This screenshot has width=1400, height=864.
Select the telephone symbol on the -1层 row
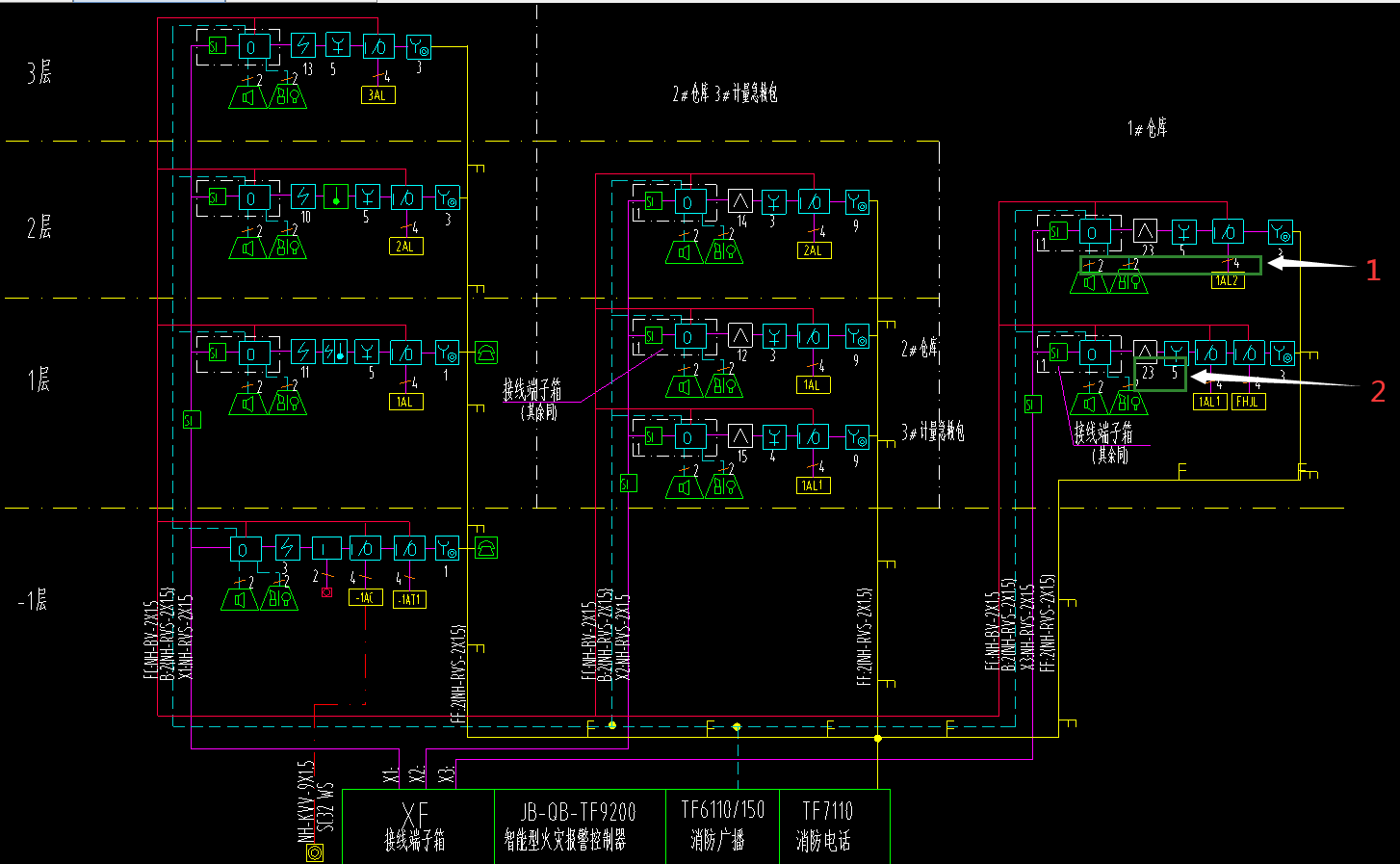486,549
